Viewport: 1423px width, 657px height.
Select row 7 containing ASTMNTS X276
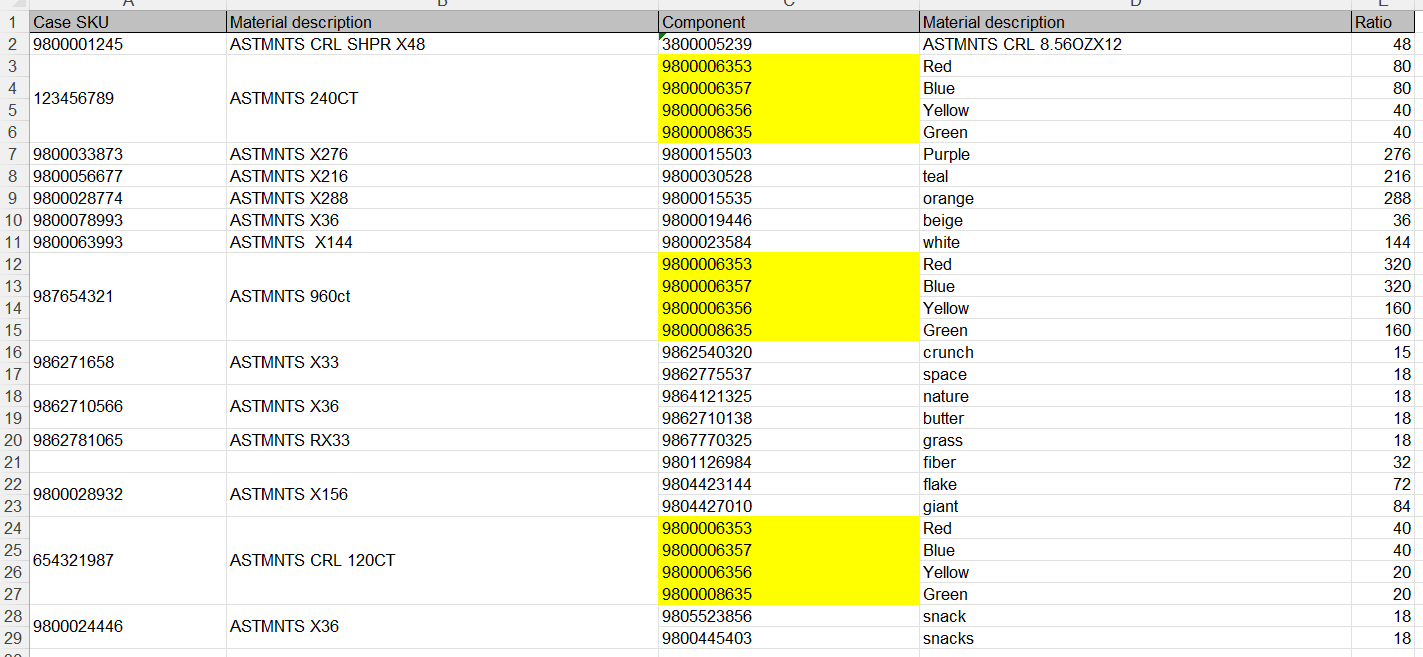point(13,154)
